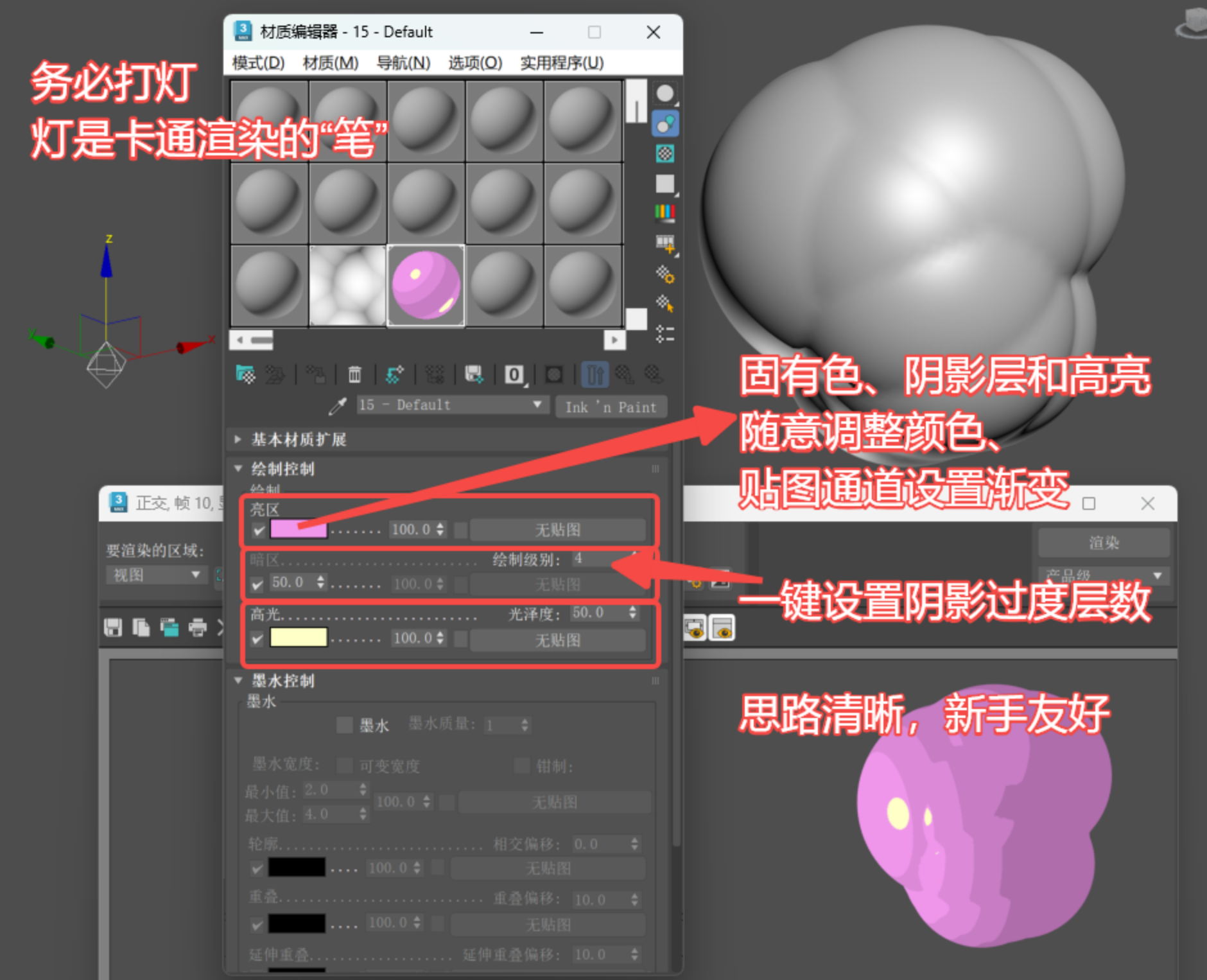Enable the 墨水 (Ink) checkbox

click(x=345, y=726)
